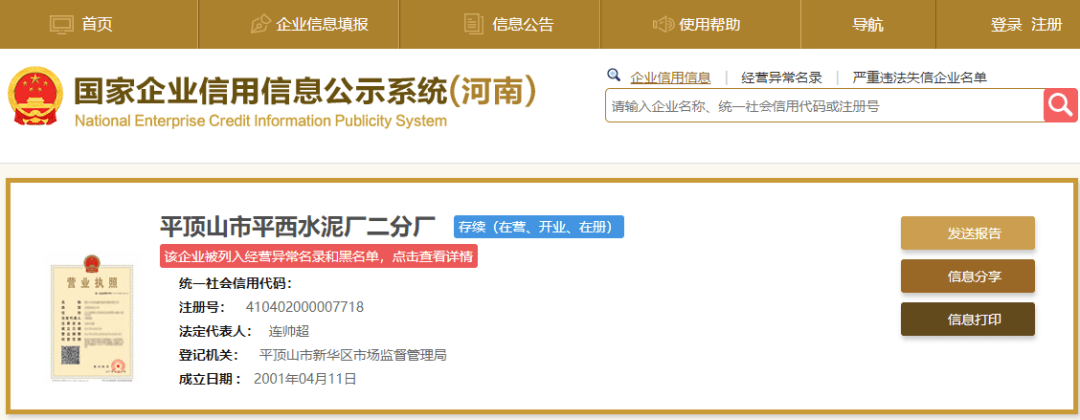The height and width of the screenshot is (420, 1080).
Task: Switch to the 经营异常名录 search tab
Action: [781, 78]
